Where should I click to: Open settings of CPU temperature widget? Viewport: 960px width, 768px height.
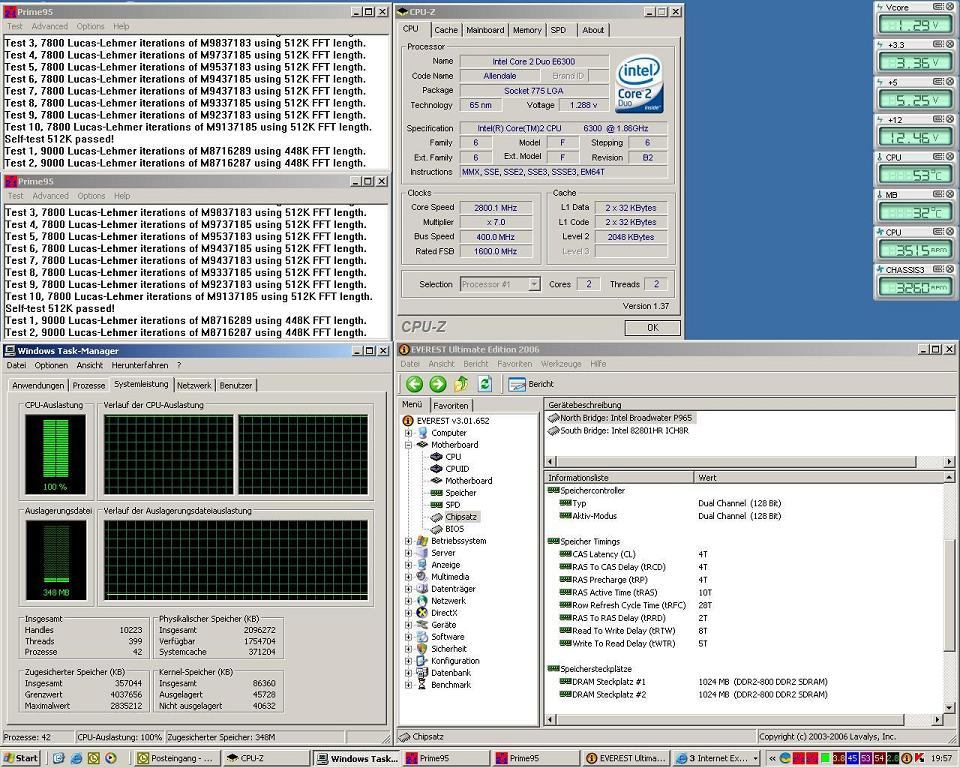pos(938,157)
